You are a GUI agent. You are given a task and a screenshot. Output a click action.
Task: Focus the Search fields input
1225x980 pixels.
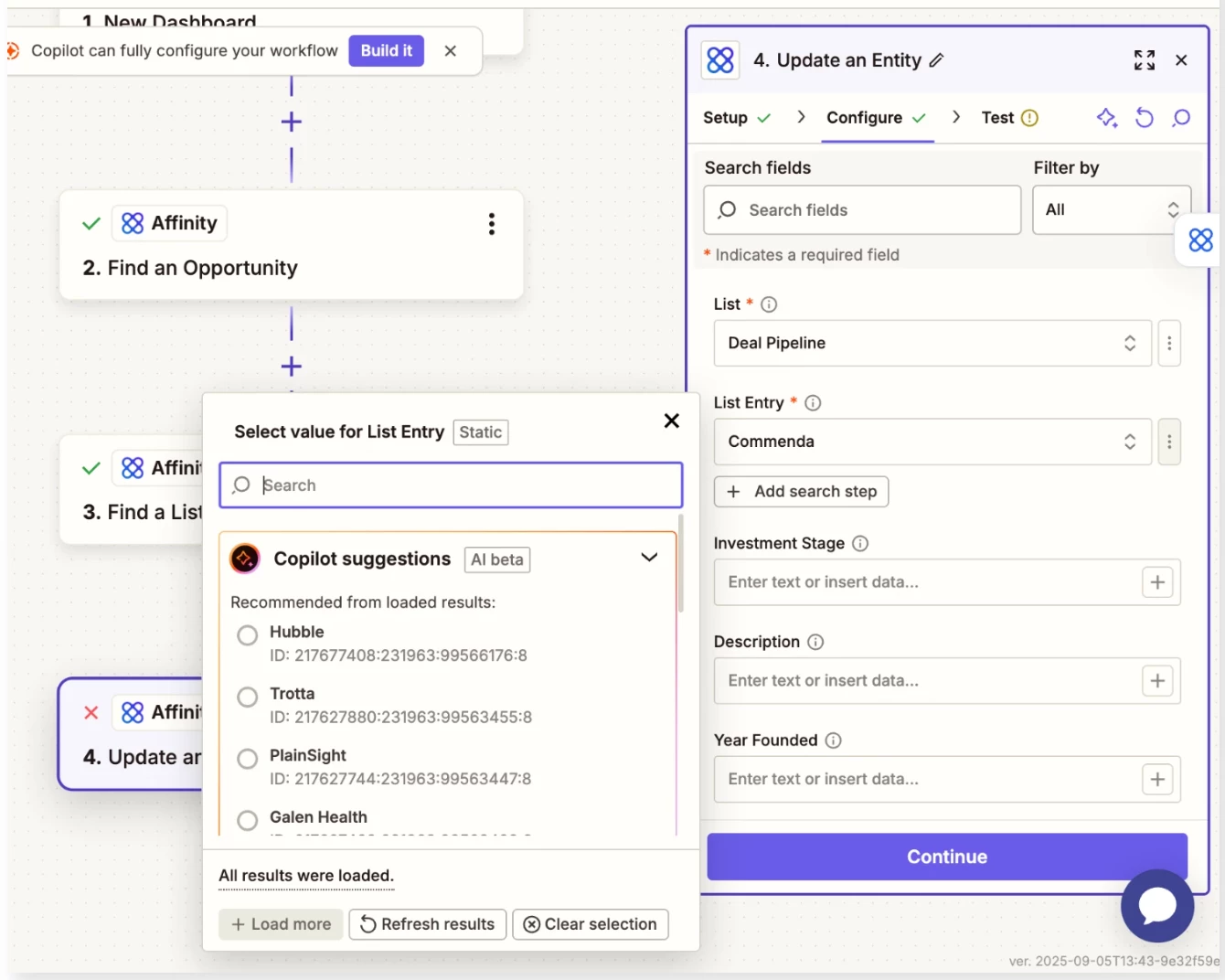pyautogui.click(x=862, y=210)
